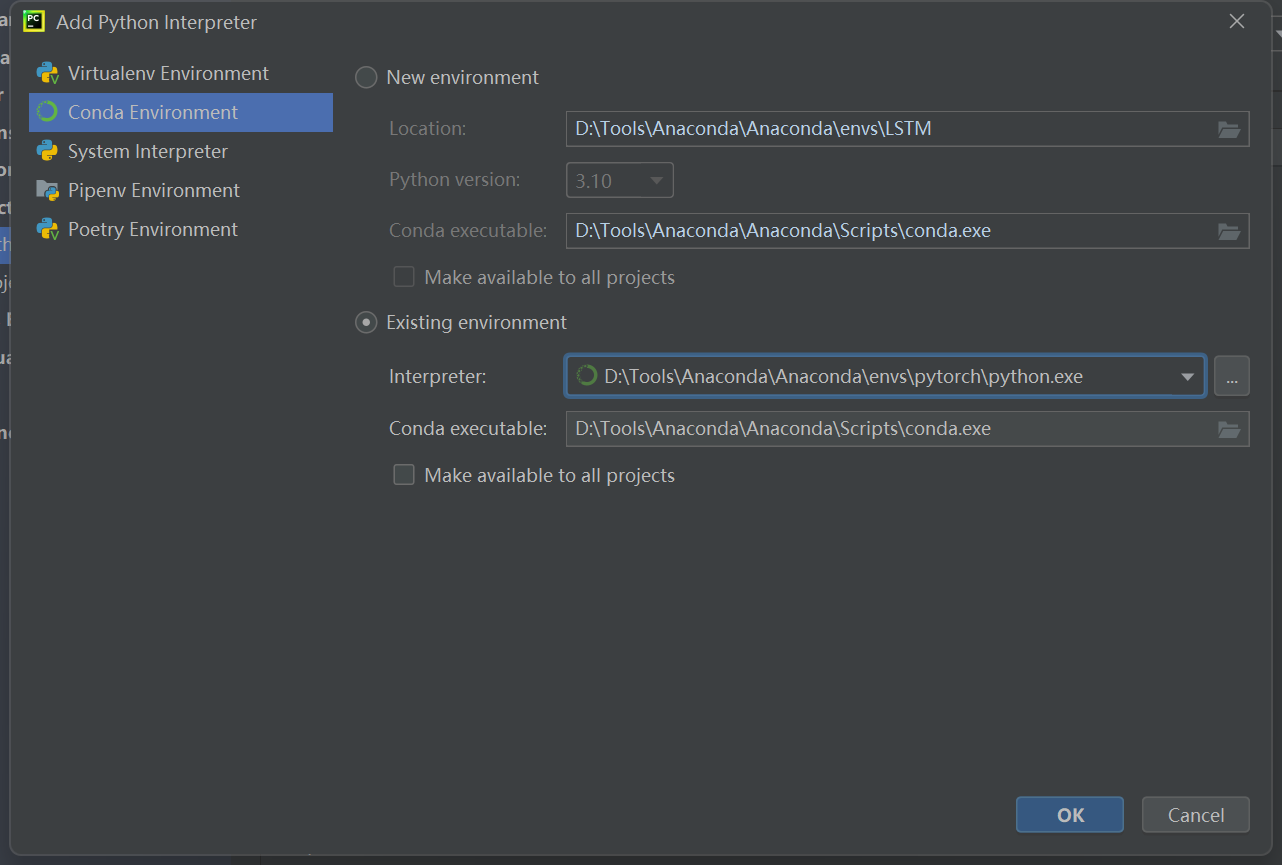
Task: Browse for the new environment Location folder
Action: coord(1229,129)
